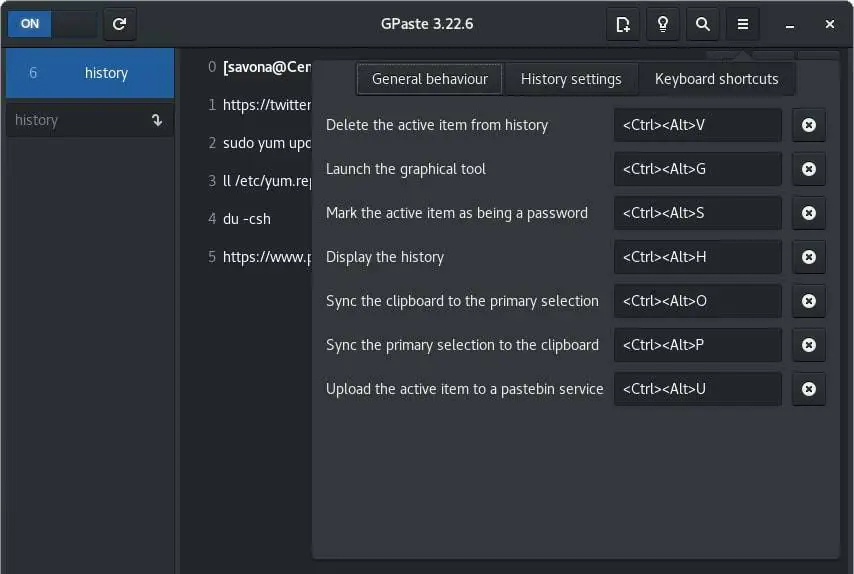Open the hamburger menu in the header
This screenshot has height=574, width=854.
click(x=743, y=24)
